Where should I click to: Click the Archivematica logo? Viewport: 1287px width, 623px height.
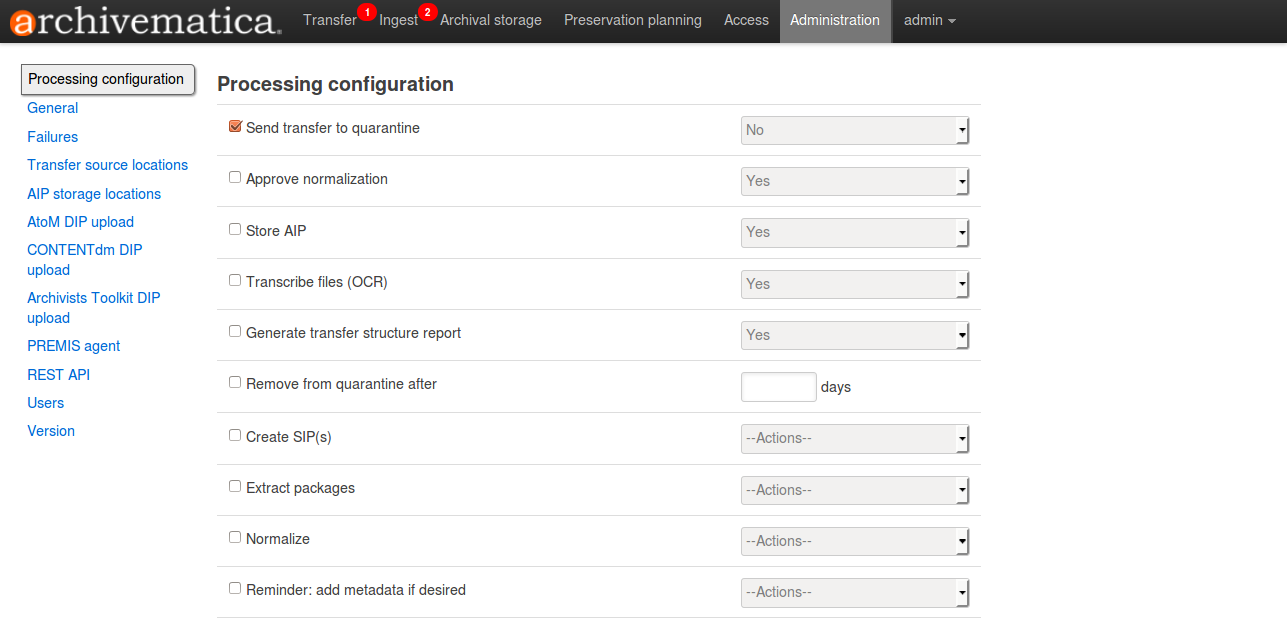pyautogui.click(x=145, y=21)
